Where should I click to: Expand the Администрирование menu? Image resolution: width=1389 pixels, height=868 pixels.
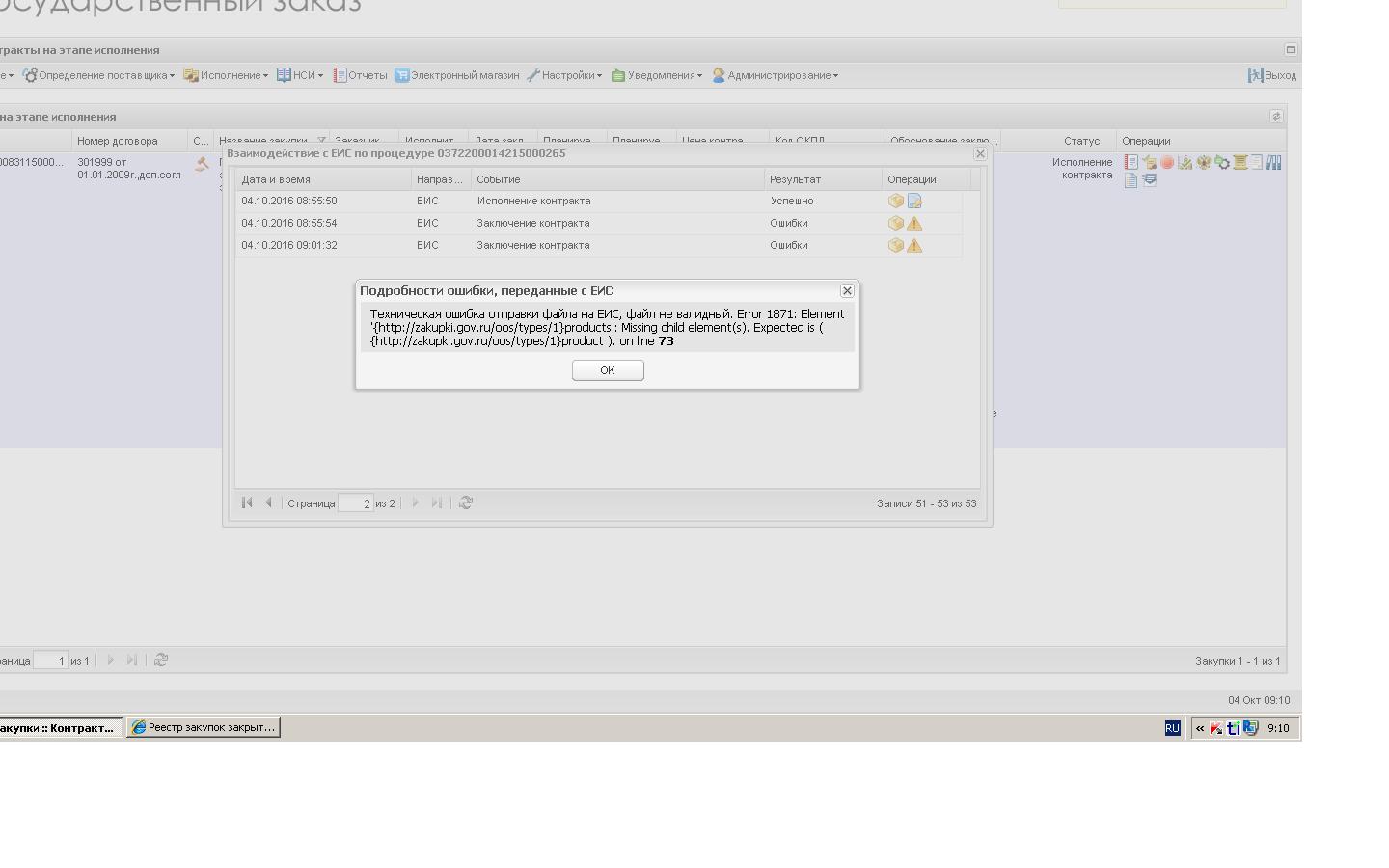click(776, 75)
